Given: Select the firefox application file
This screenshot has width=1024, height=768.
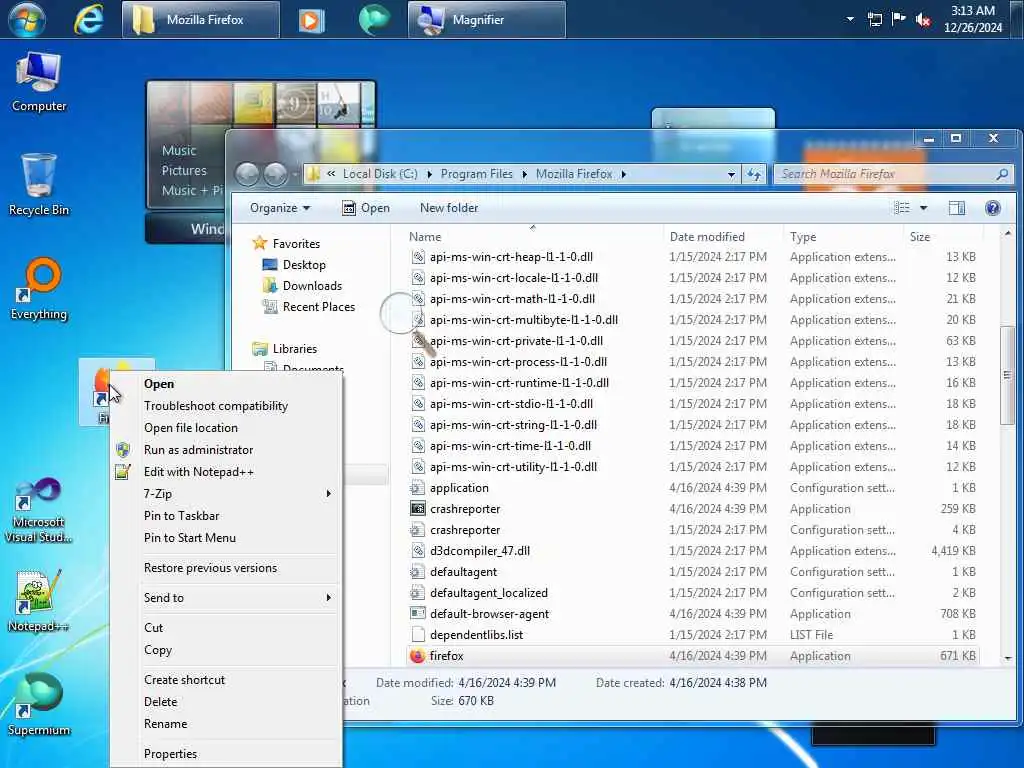Looking at the screenshot, I should click(696, 656).
